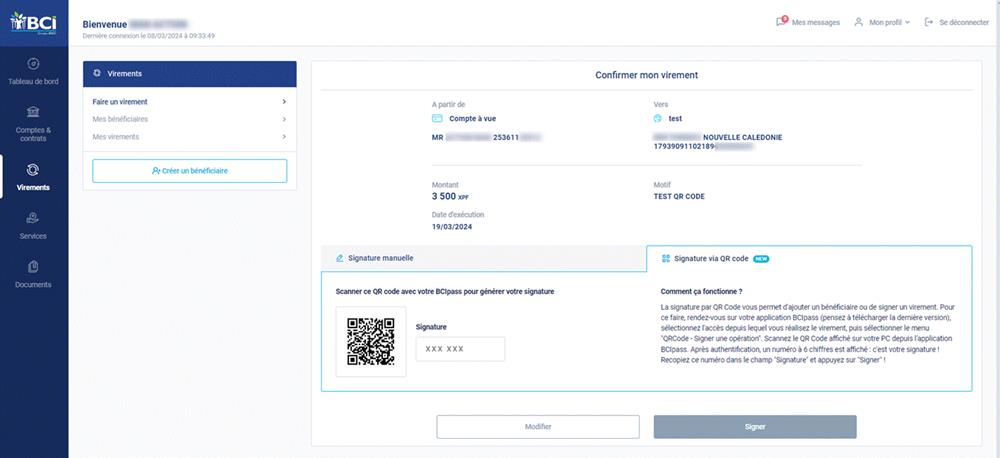Screen dimensions: 1000x458
Task: Click the BCI logo
Action: pyautogui.click(x=34, y=22)
